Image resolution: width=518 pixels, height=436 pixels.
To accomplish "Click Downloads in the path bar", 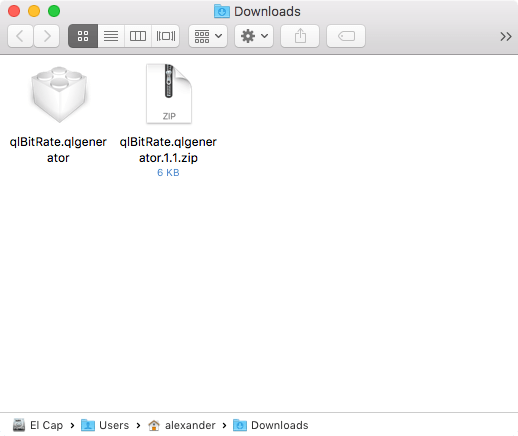I will pyautogui.click(x=271, y=425).
